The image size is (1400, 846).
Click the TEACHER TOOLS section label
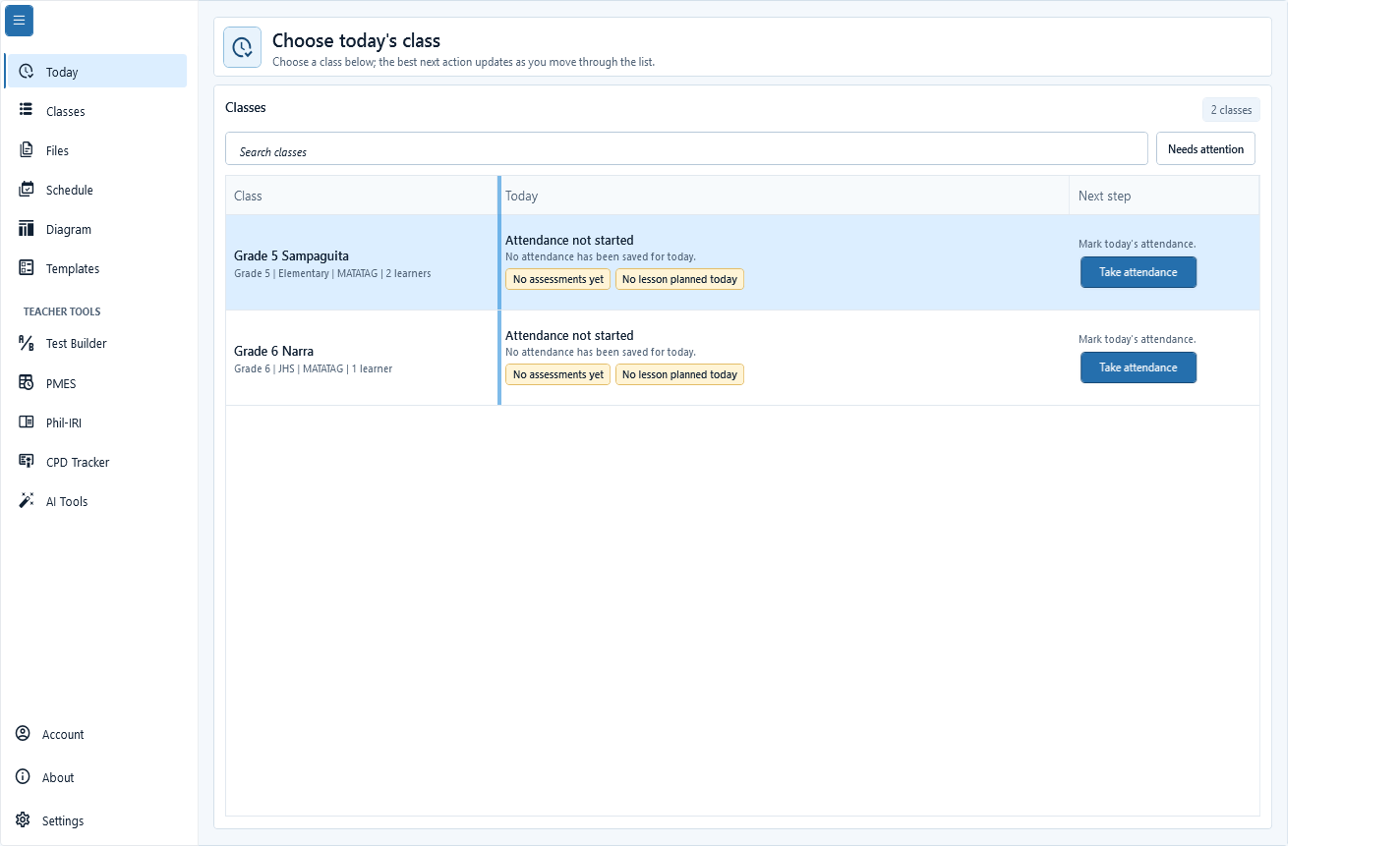pos(62,311)
